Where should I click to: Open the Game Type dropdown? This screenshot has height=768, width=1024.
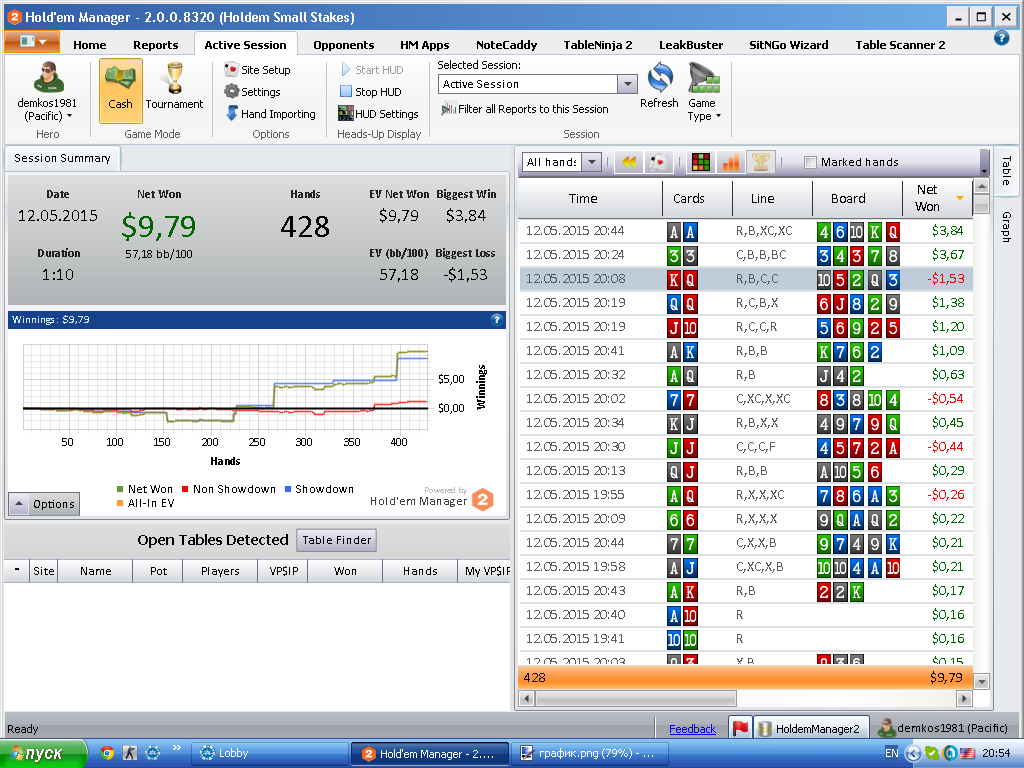703,92
